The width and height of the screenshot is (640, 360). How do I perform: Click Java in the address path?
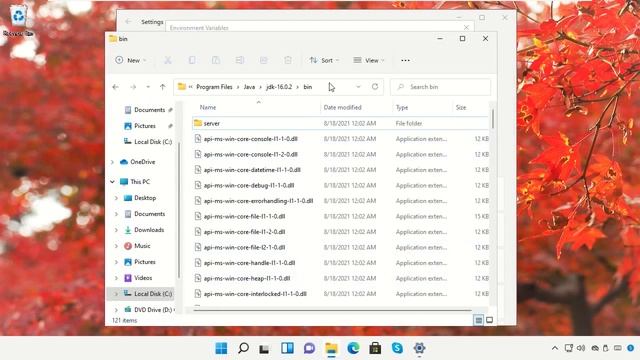pyautogui.click(x=249, y=87)
